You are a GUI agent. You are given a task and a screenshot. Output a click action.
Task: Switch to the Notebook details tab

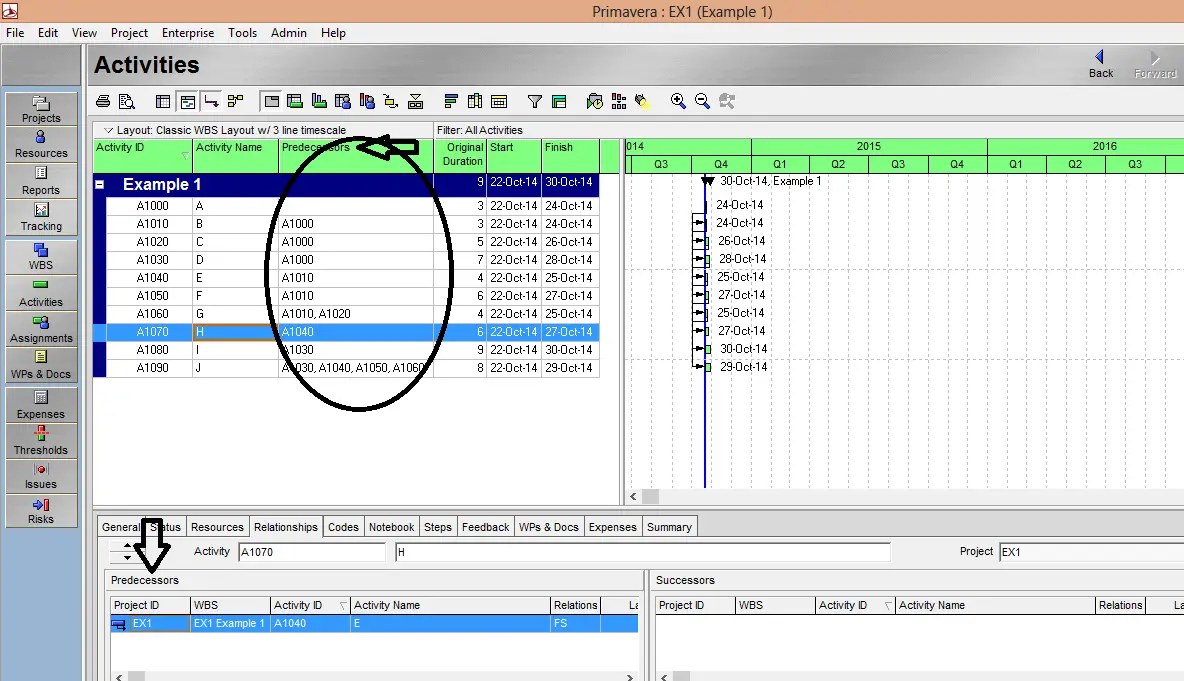[391, 527]
